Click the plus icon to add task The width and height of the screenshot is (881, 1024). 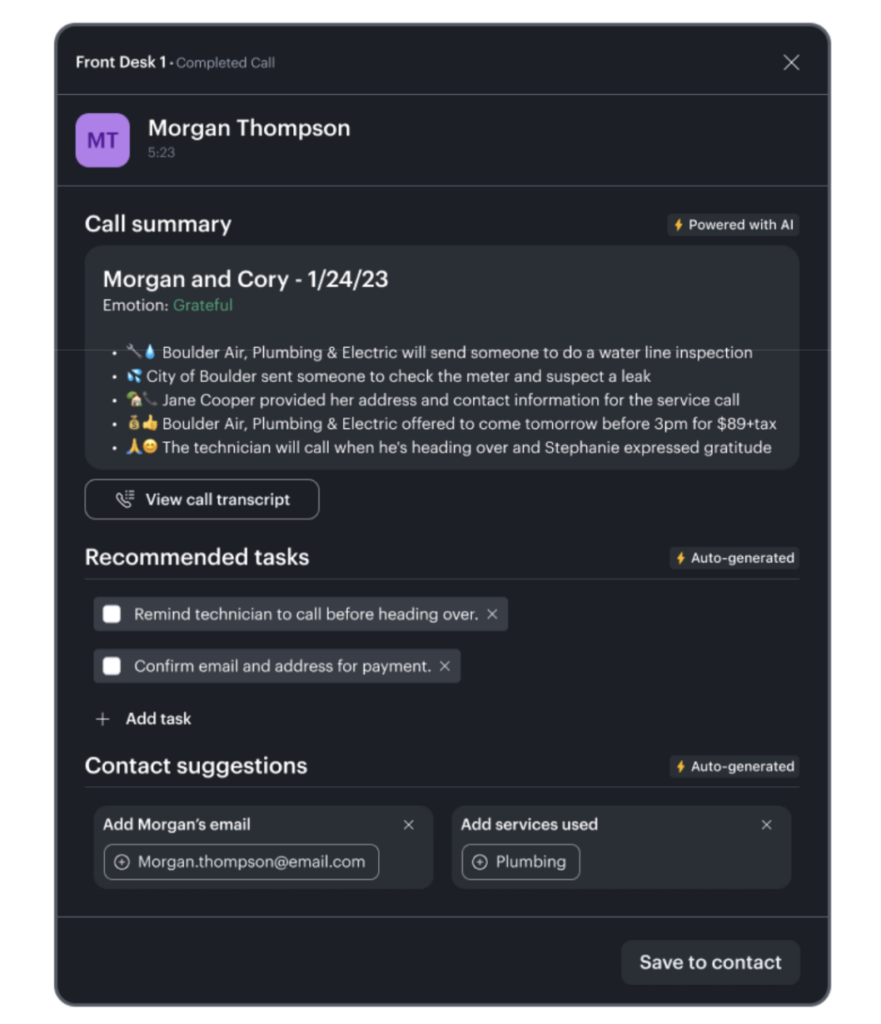coord(102,719)
